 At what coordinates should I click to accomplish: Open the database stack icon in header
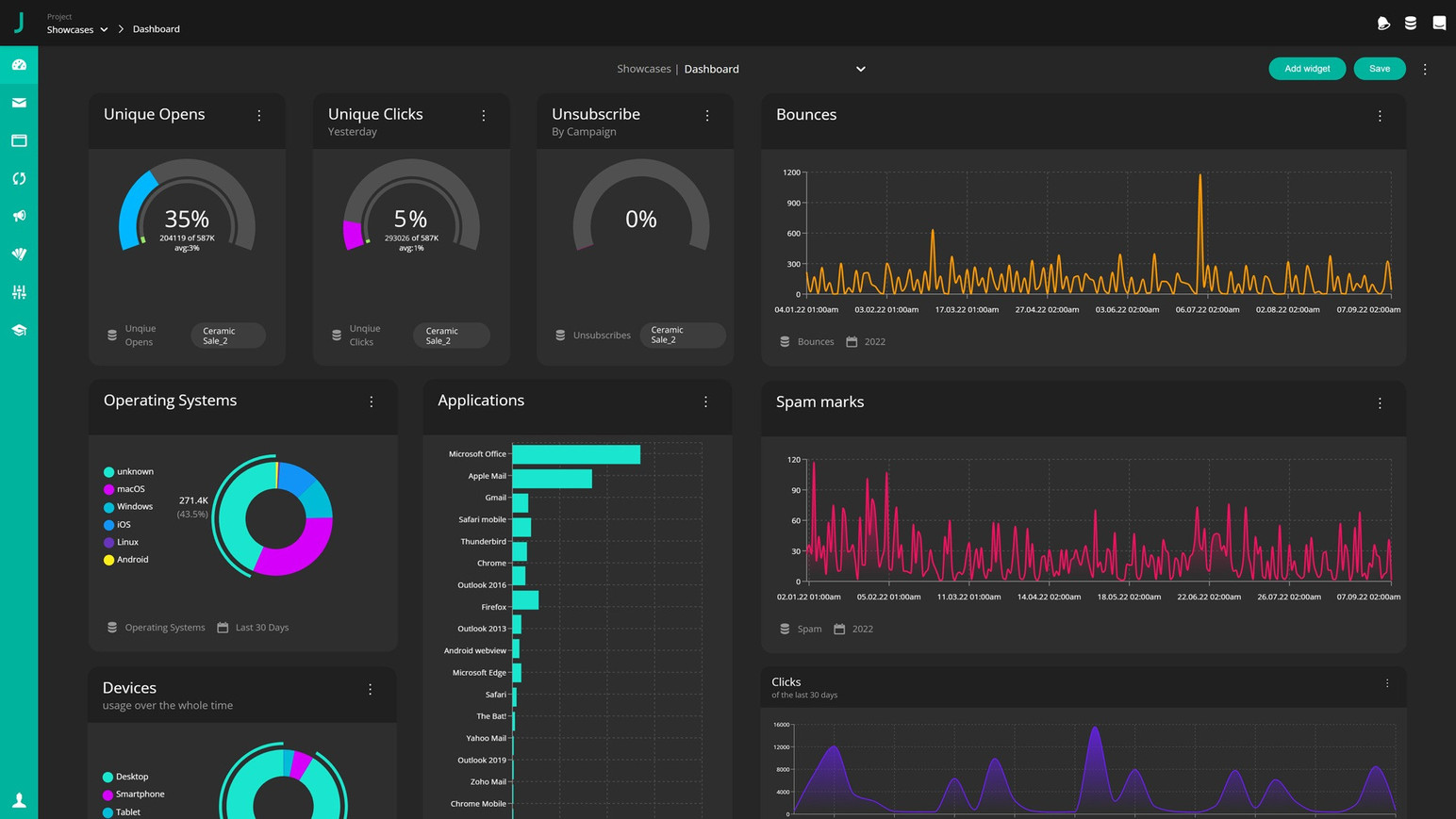[1411, 24]
